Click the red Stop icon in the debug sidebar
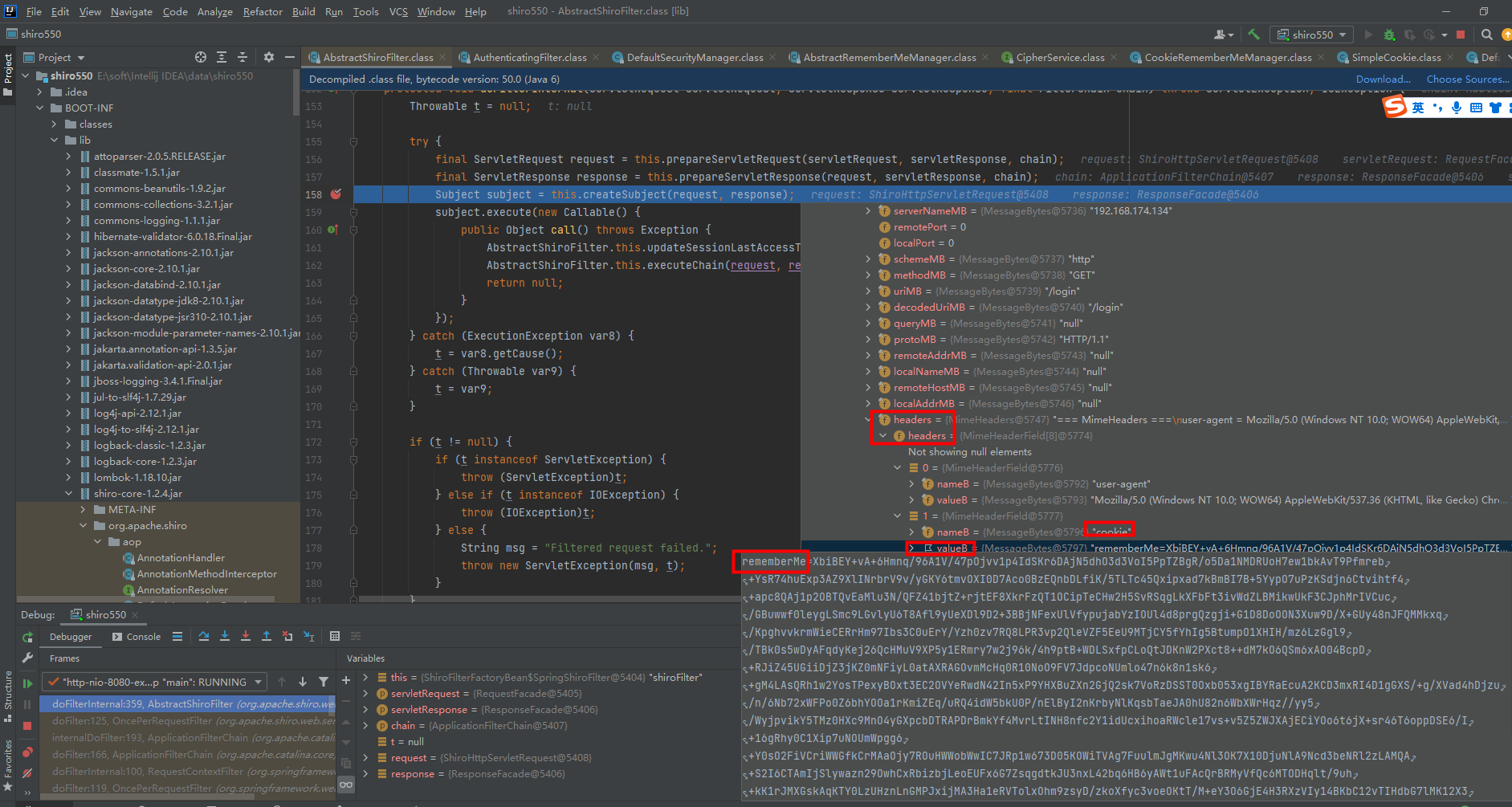The height and width of the screenshot is (807, 1512). [27, 725]
